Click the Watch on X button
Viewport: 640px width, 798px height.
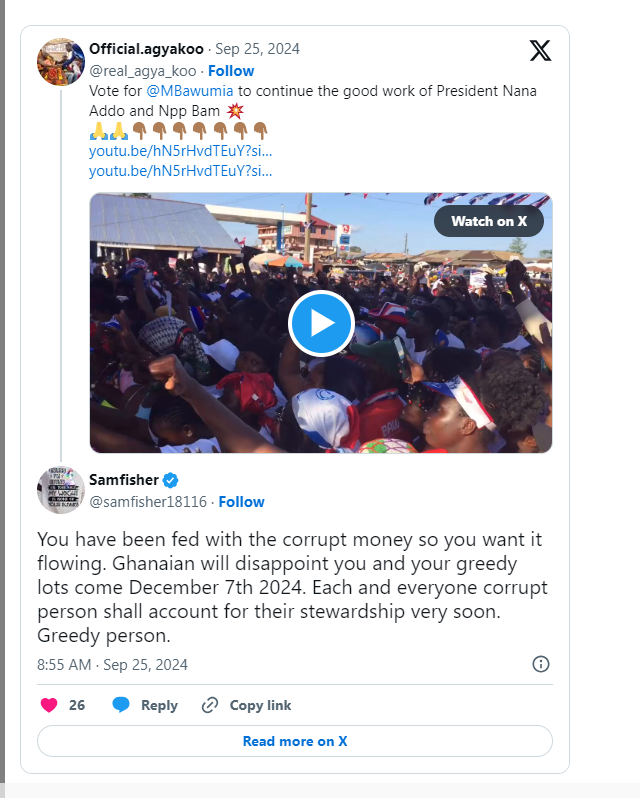click(x=489, y=221)
